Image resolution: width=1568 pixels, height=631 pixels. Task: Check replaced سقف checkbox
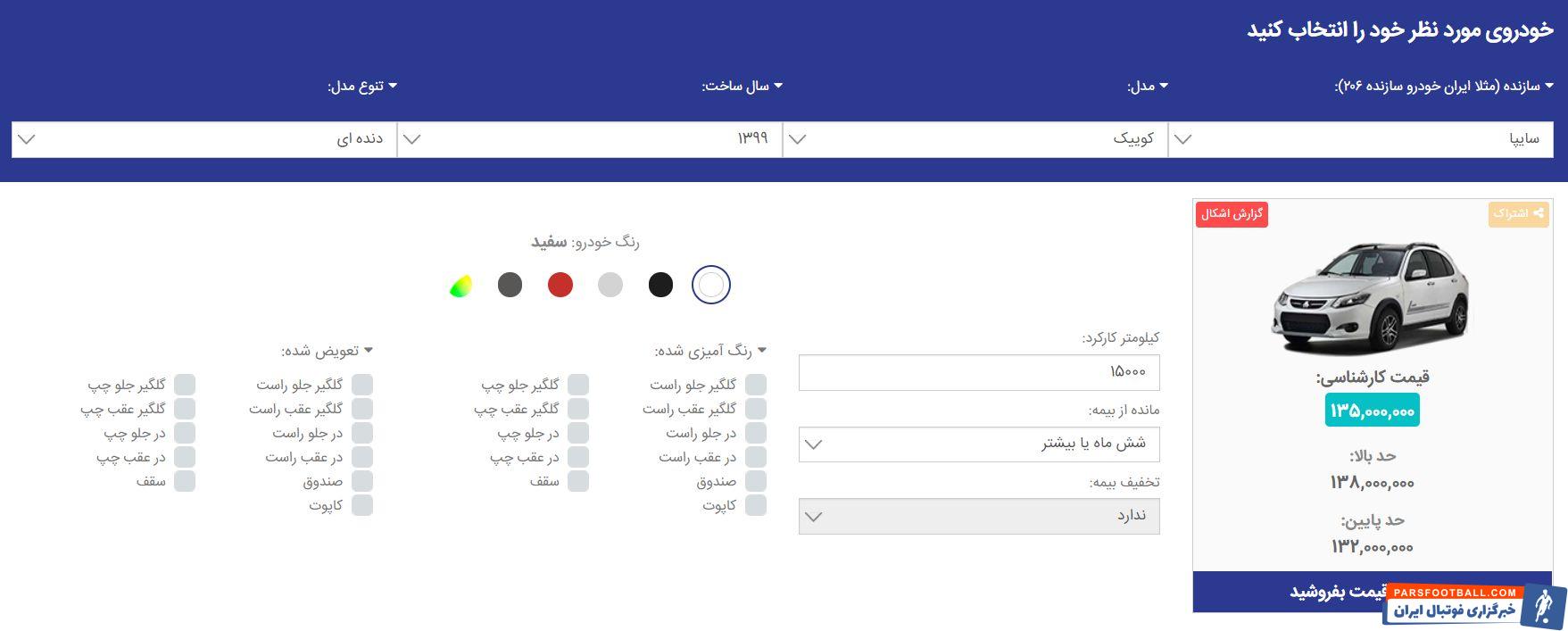point(185,481)
